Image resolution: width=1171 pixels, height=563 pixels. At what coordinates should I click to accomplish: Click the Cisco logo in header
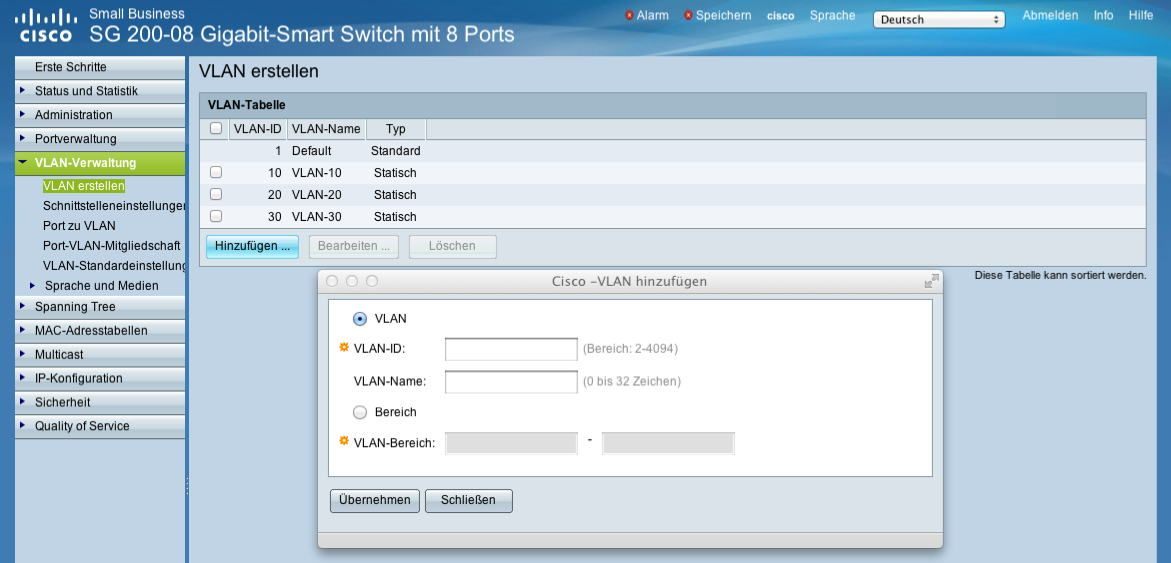45,25
